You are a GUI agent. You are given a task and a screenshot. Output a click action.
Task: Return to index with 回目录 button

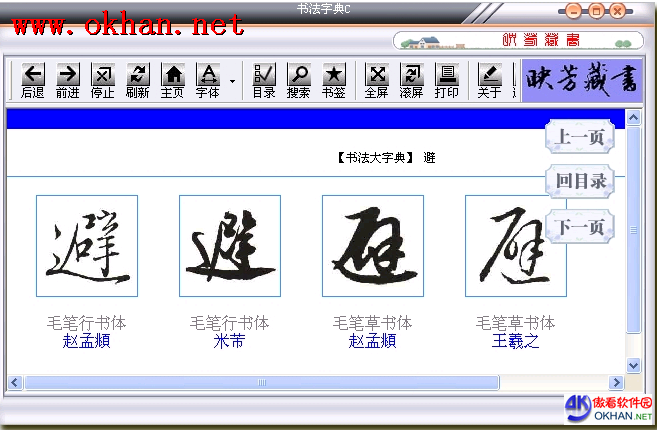580,181
